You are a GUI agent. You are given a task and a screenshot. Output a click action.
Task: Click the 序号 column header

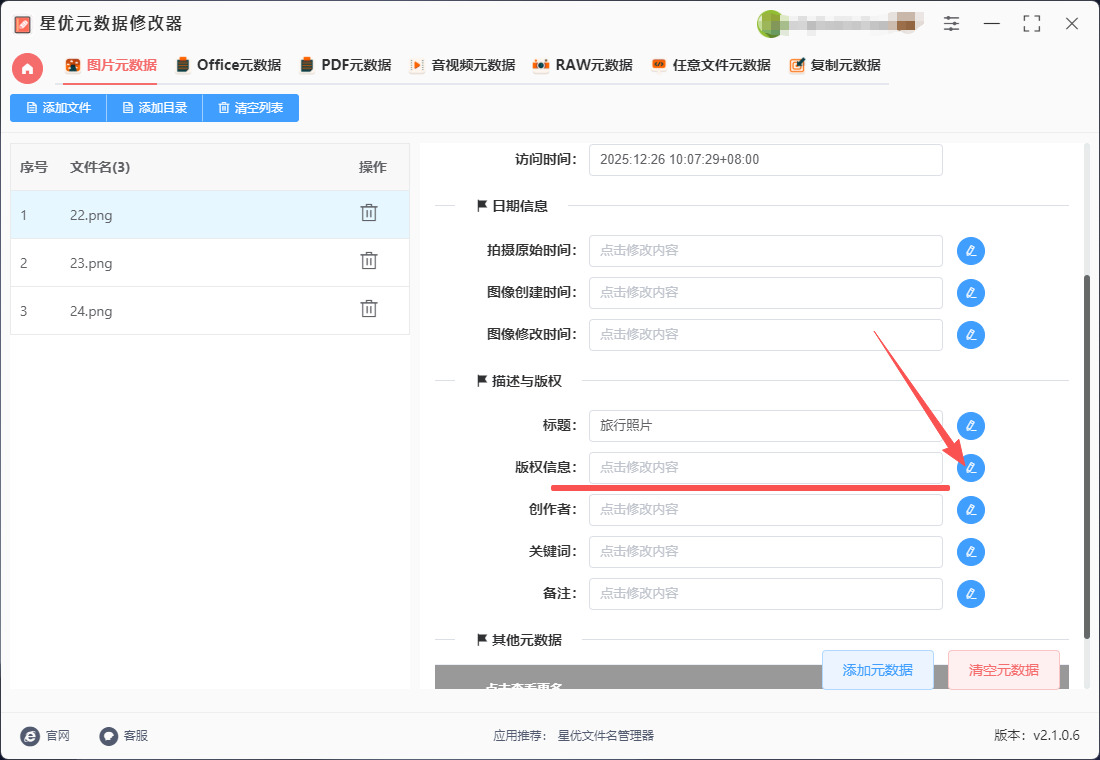click(34, 167)
